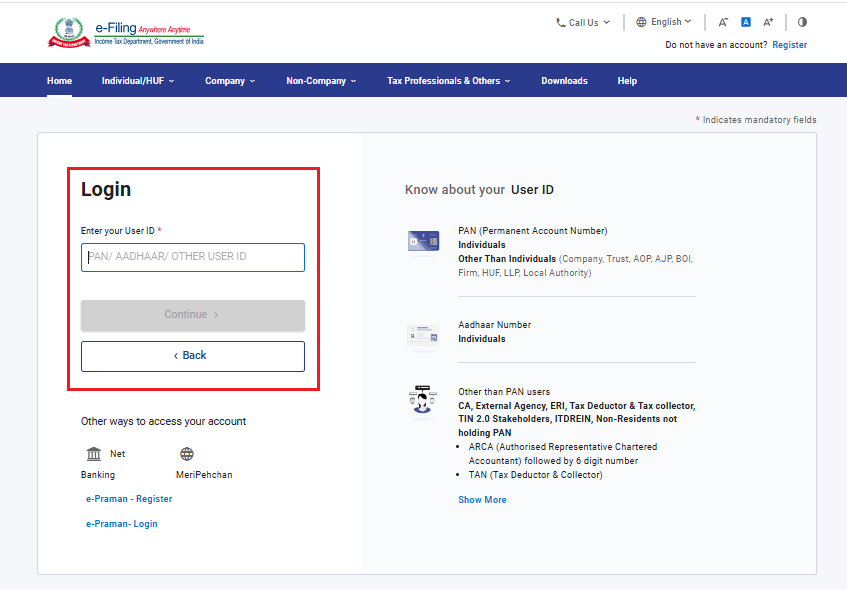Open the Downloads menu item
This screenshot has width=847, height=589.
pyautogui.click(x=564, y=81)
